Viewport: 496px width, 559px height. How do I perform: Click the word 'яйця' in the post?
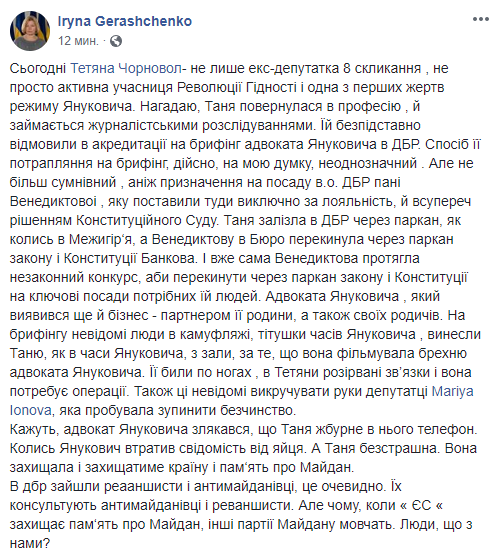(x=291, y=449)
